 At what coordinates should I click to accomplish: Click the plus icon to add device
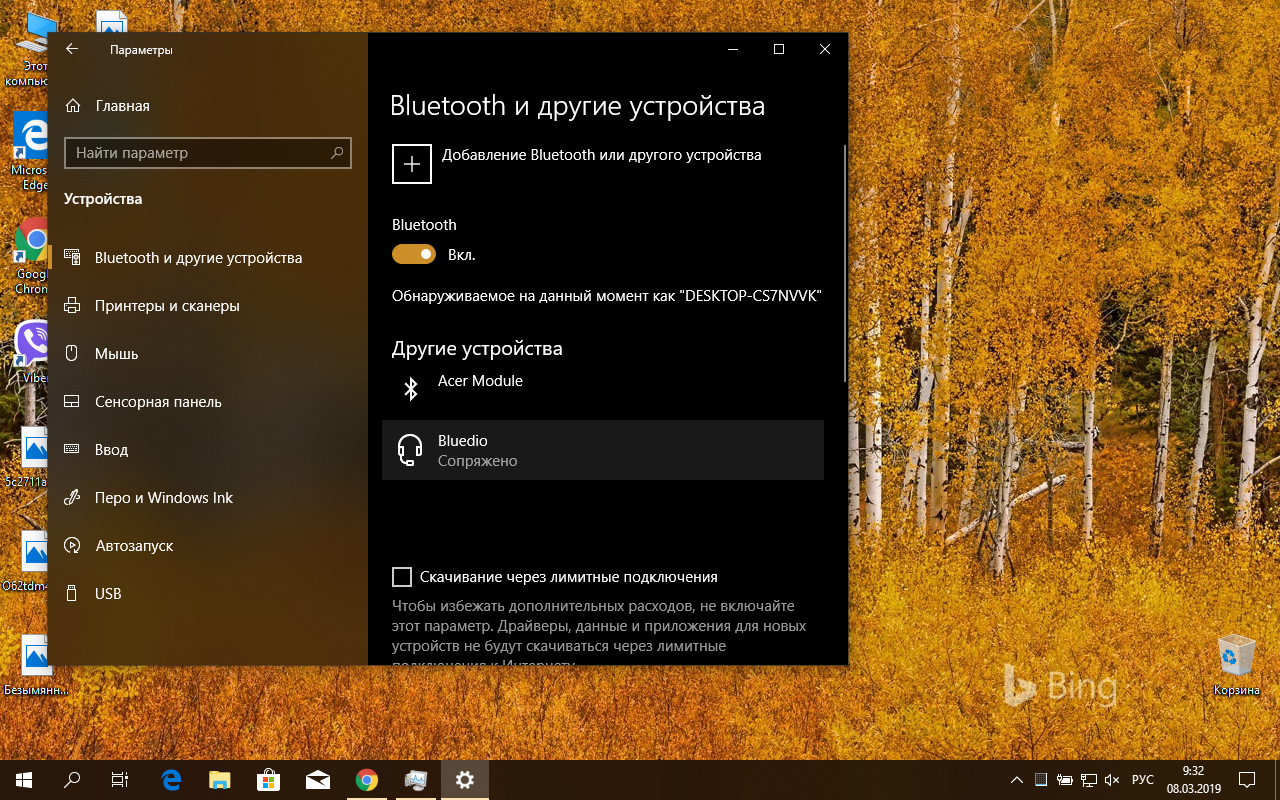[x=412, y=164]
